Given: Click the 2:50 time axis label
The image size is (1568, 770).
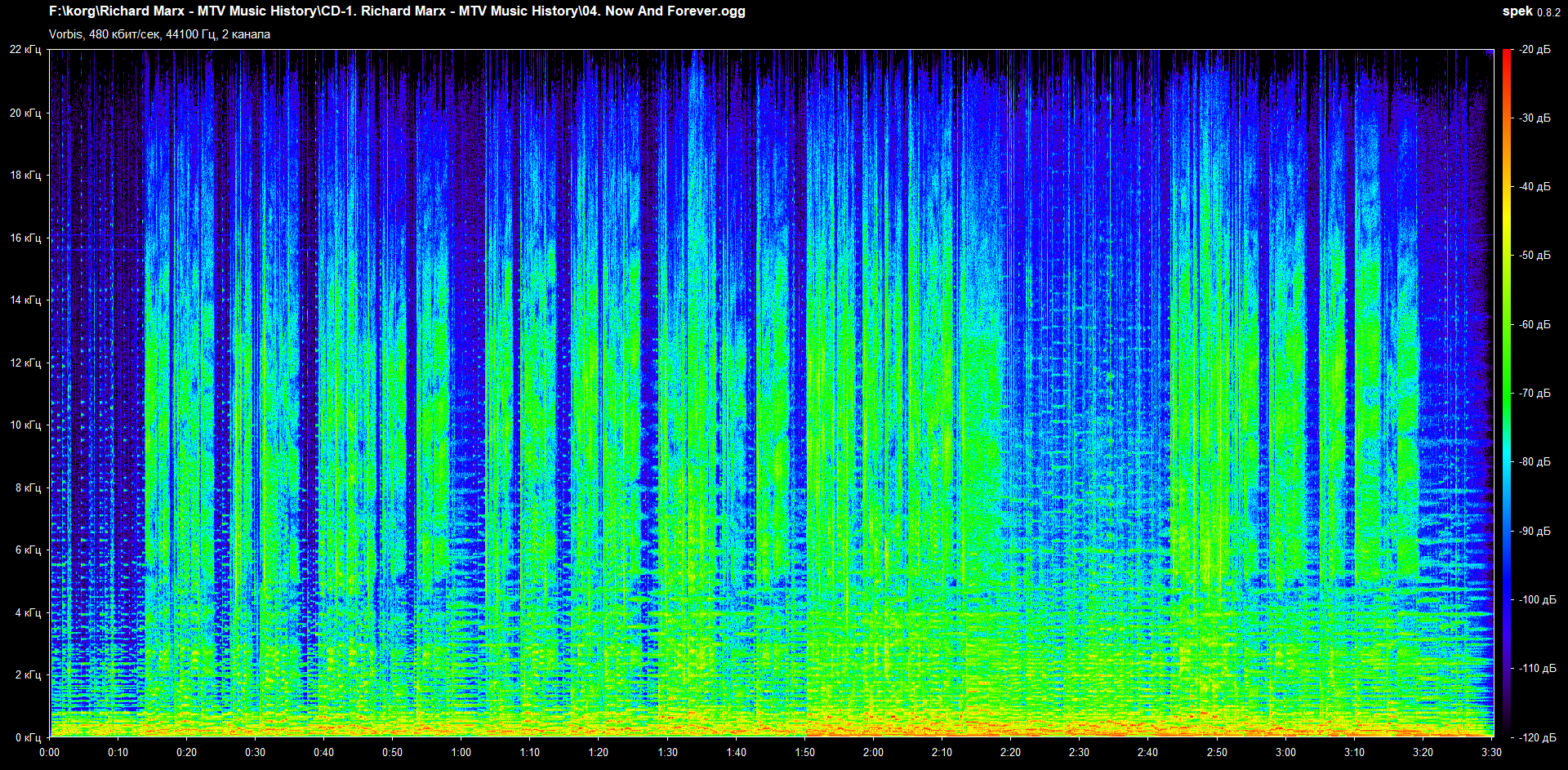Looking at the screenshot, I should (x=1217, y=752).
